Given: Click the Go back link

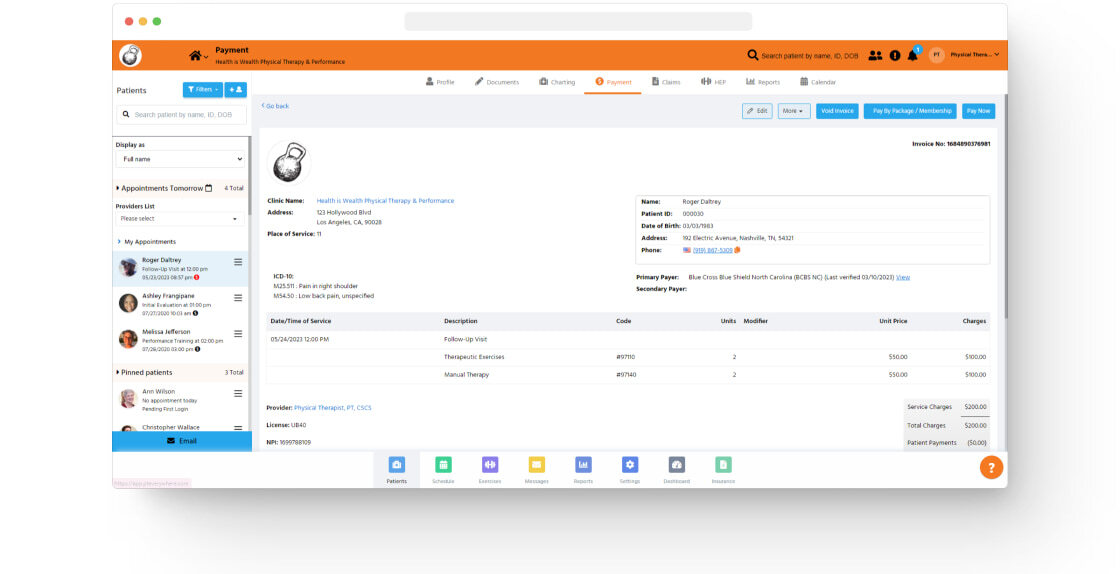Looking at the screenshot, I should point(276,106).
